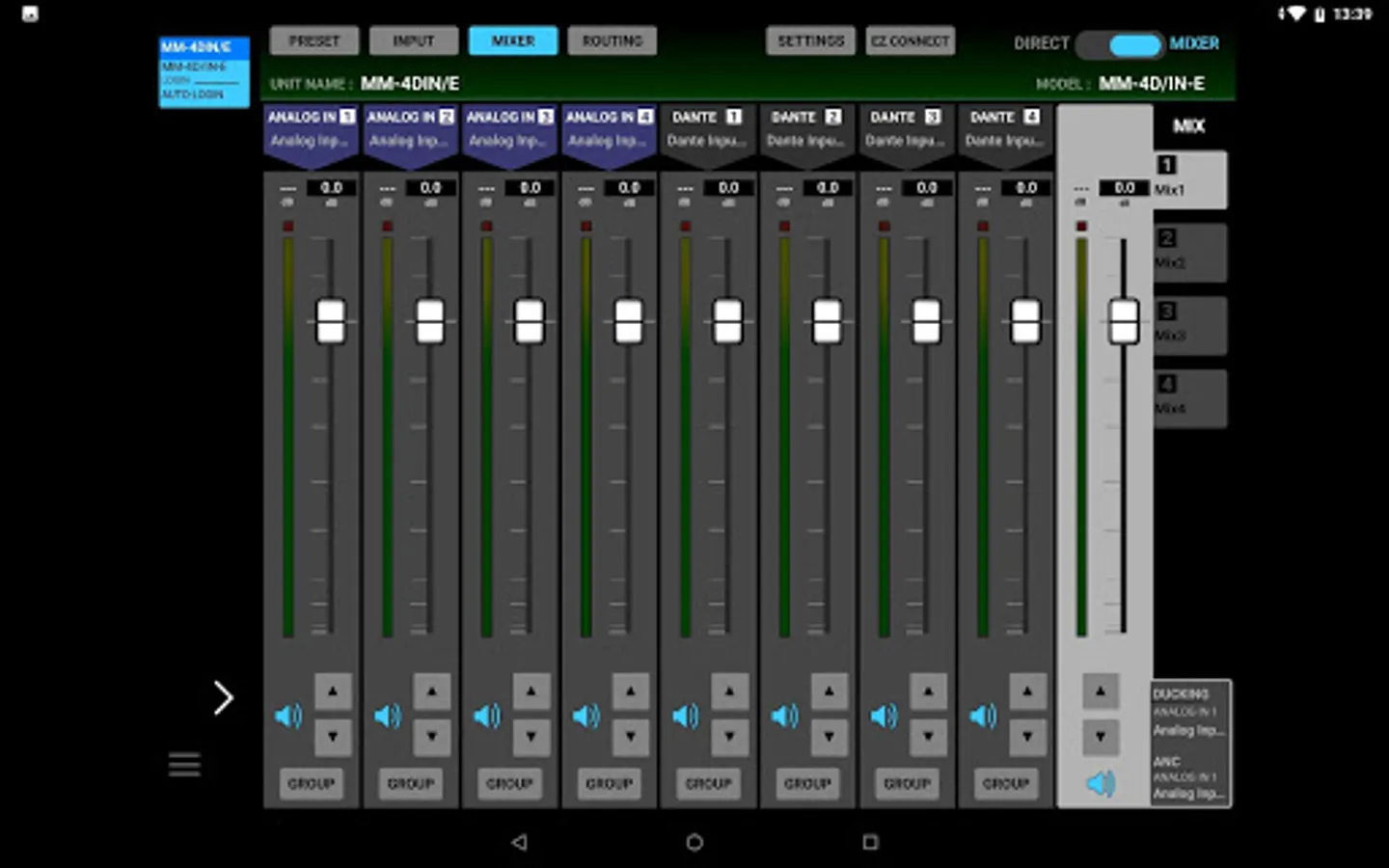Open the ANC settings panel
Viewport: 1389px width, 868px height.
(1190, 777)
